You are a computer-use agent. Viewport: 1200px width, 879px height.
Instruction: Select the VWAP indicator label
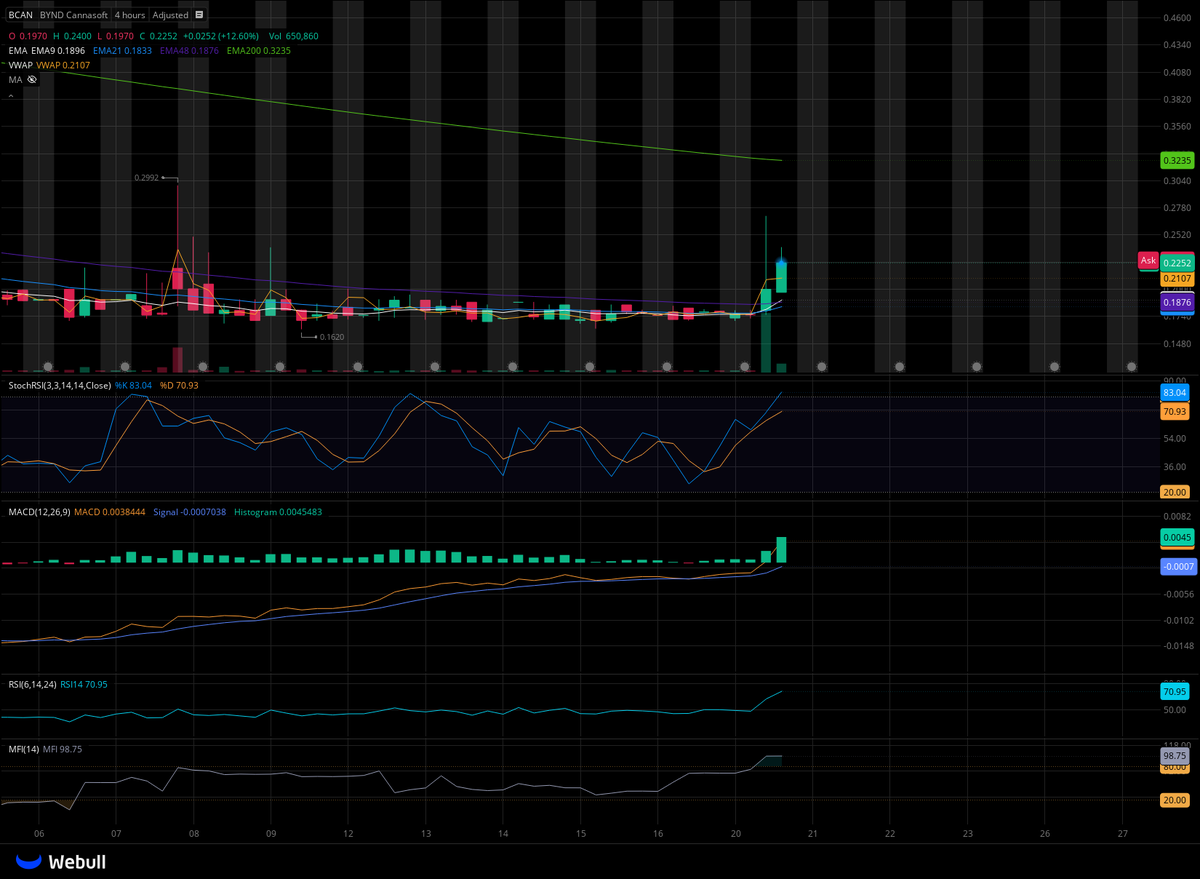coord(20,65)
